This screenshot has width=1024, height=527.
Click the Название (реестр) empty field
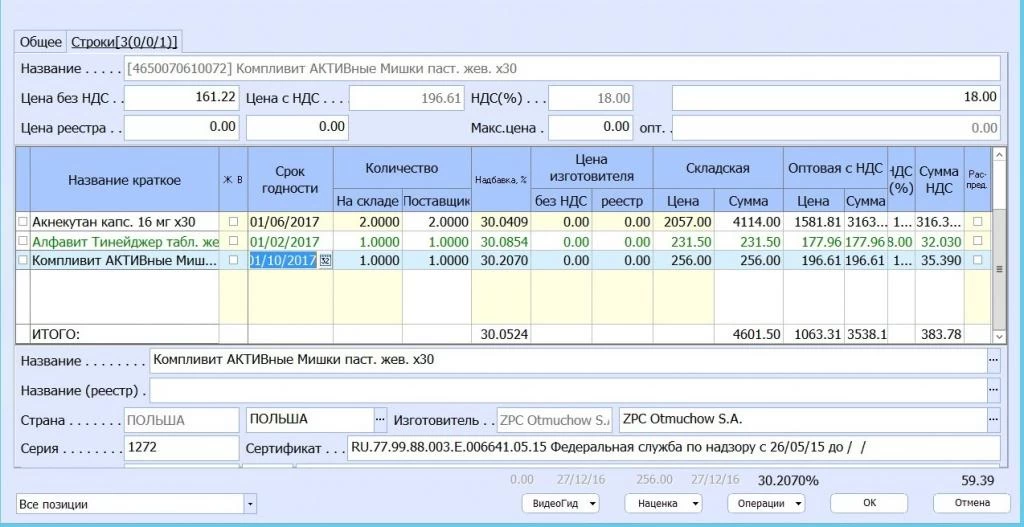coord(568,391)
